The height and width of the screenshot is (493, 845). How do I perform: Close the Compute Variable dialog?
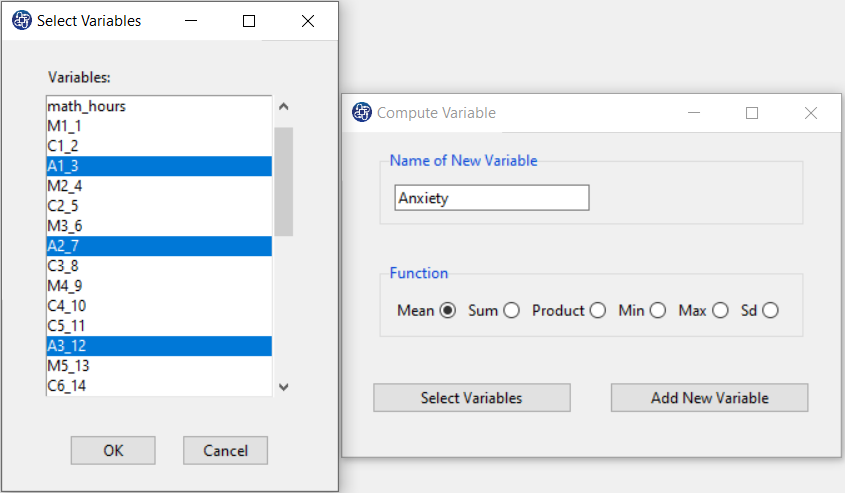(x=811, y=113)
